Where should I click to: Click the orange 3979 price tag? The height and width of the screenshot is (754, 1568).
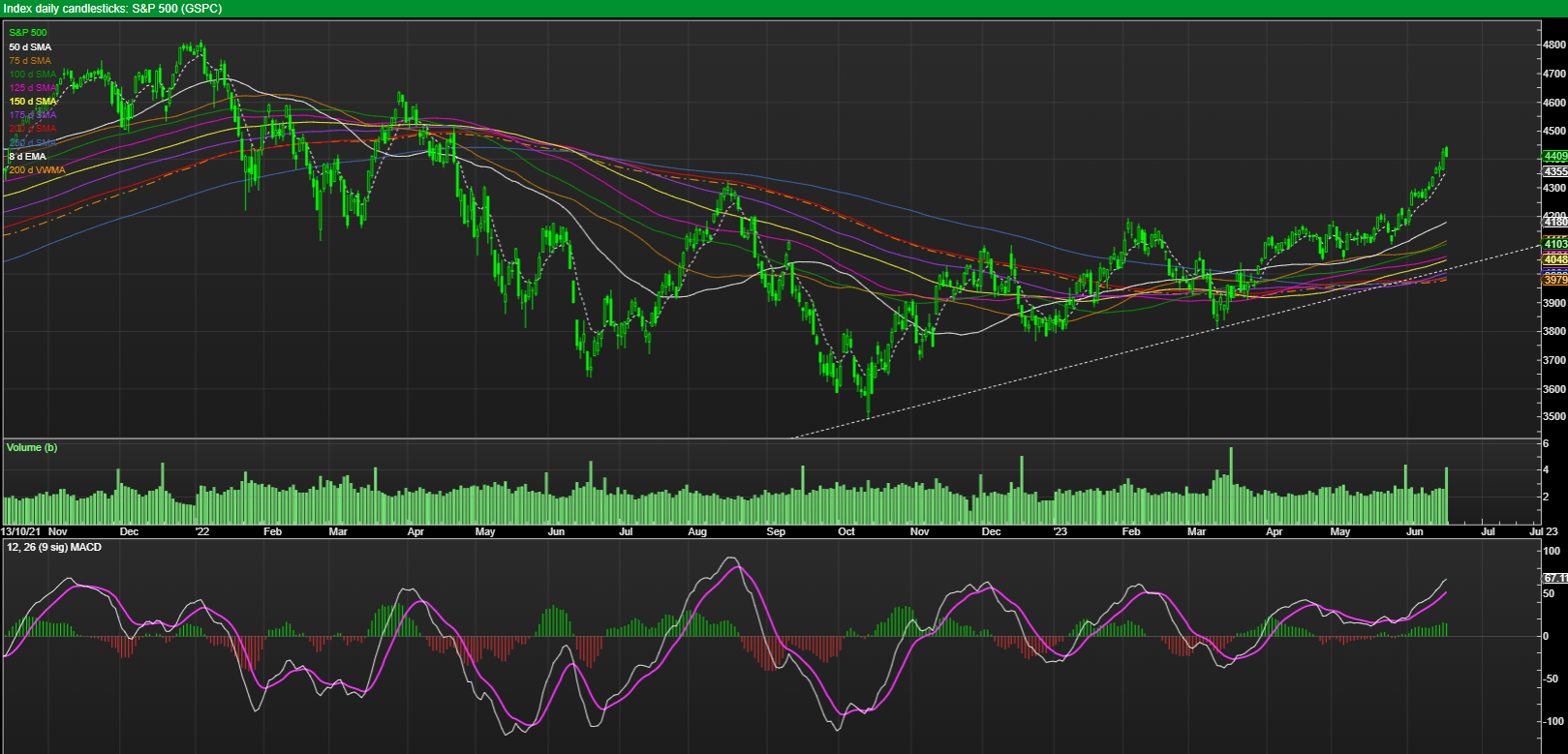click(1555, 280)
